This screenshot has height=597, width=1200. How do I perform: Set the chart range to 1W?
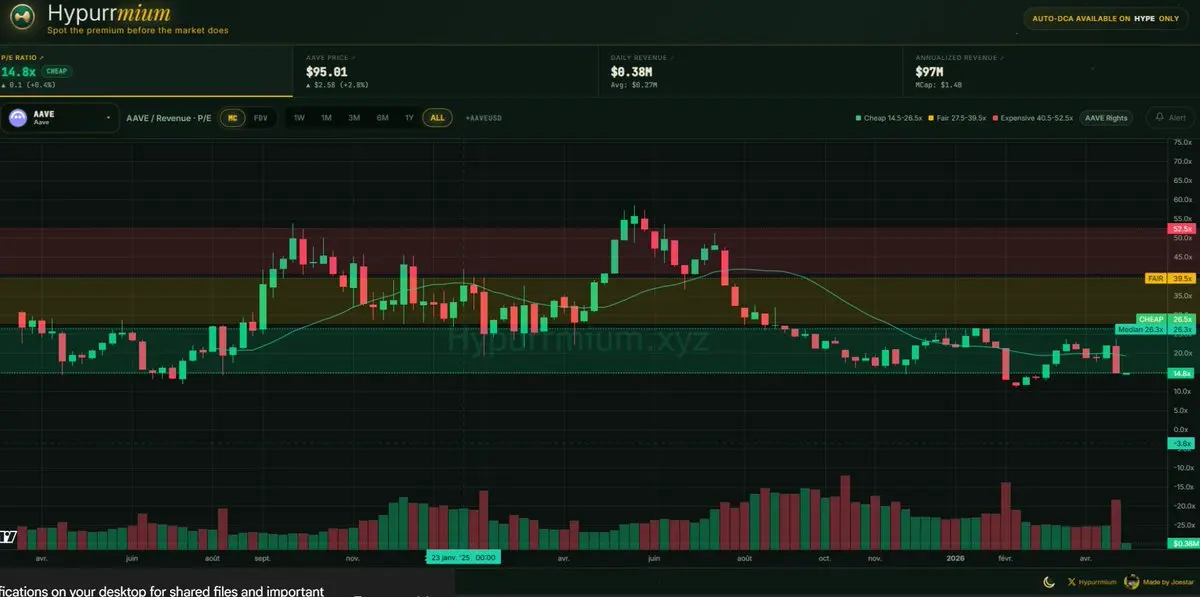point(299,118)
